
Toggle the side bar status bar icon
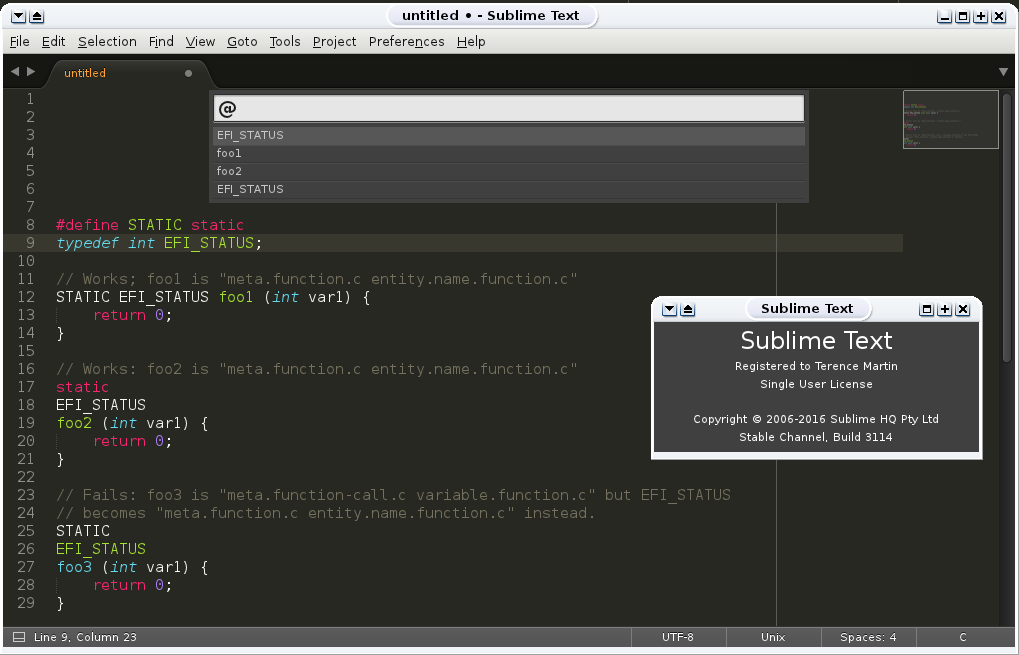click(19, 637)
